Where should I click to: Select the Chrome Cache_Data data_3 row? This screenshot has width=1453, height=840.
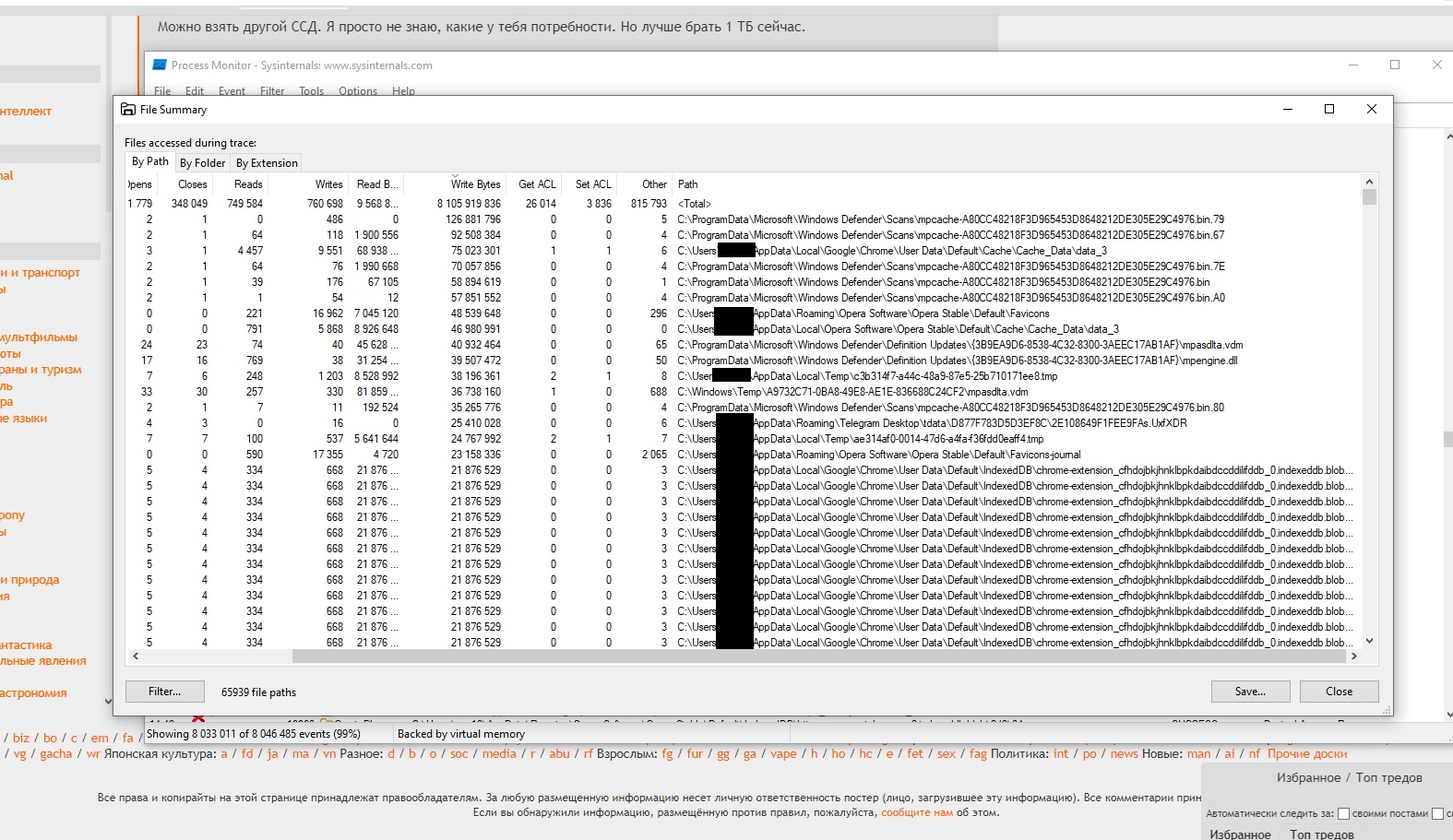pyautogui.click(x=744, y=251)
